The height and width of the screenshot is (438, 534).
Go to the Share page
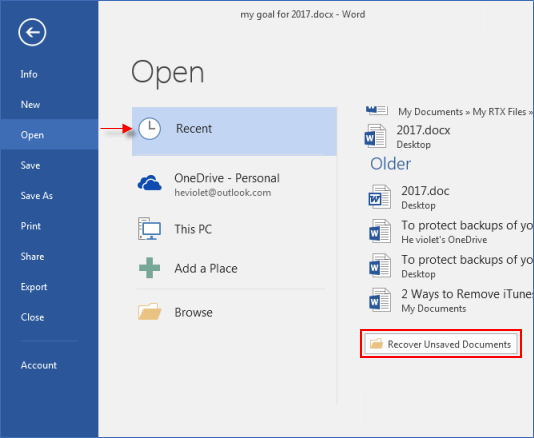click(32, 256)
